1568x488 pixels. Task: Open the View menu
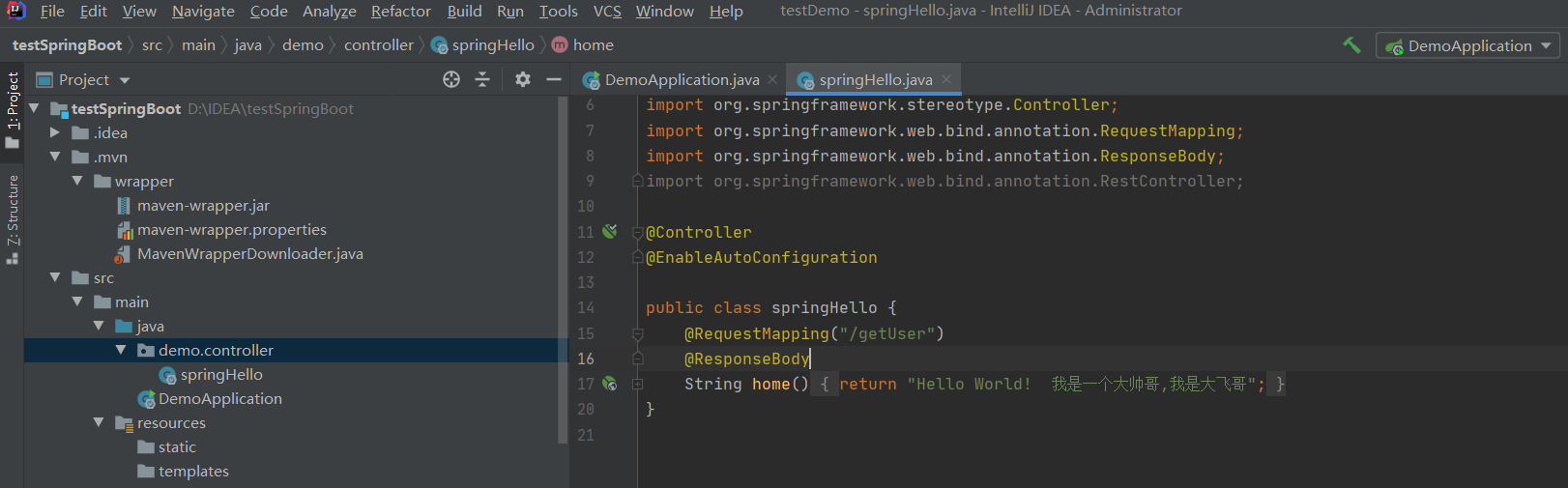click(x=139, y=12)
